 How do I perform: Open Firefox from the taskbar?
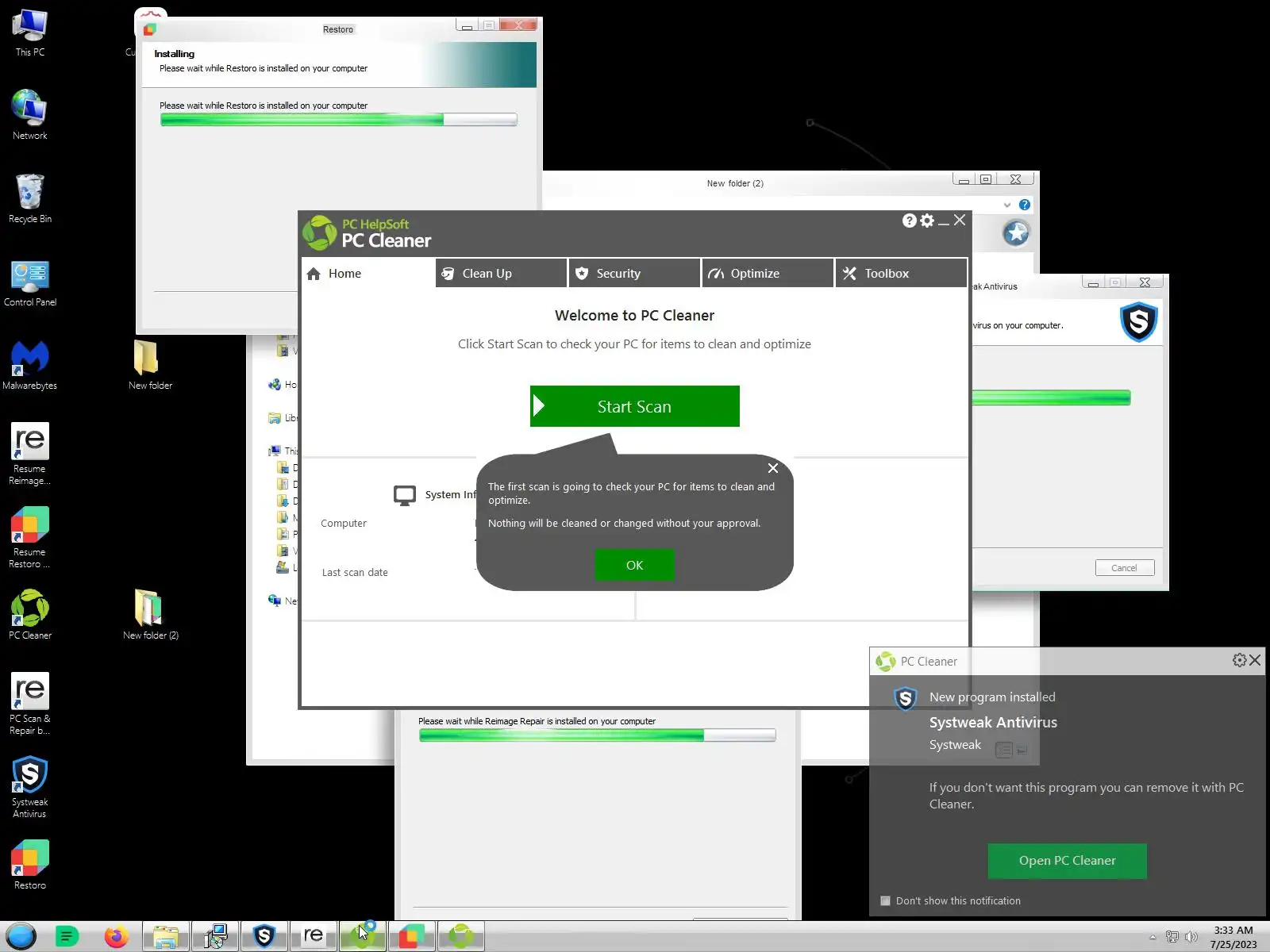pos(117,937)
